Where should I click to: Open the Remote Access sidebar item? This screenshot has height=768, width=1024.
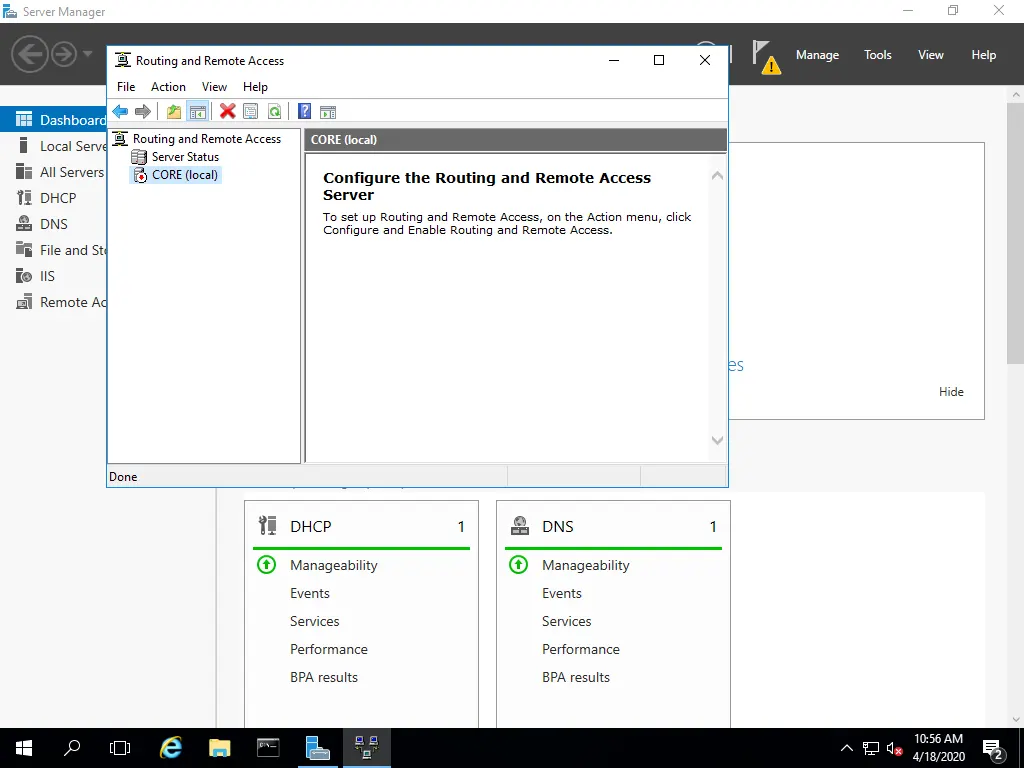tap(54, 302)
